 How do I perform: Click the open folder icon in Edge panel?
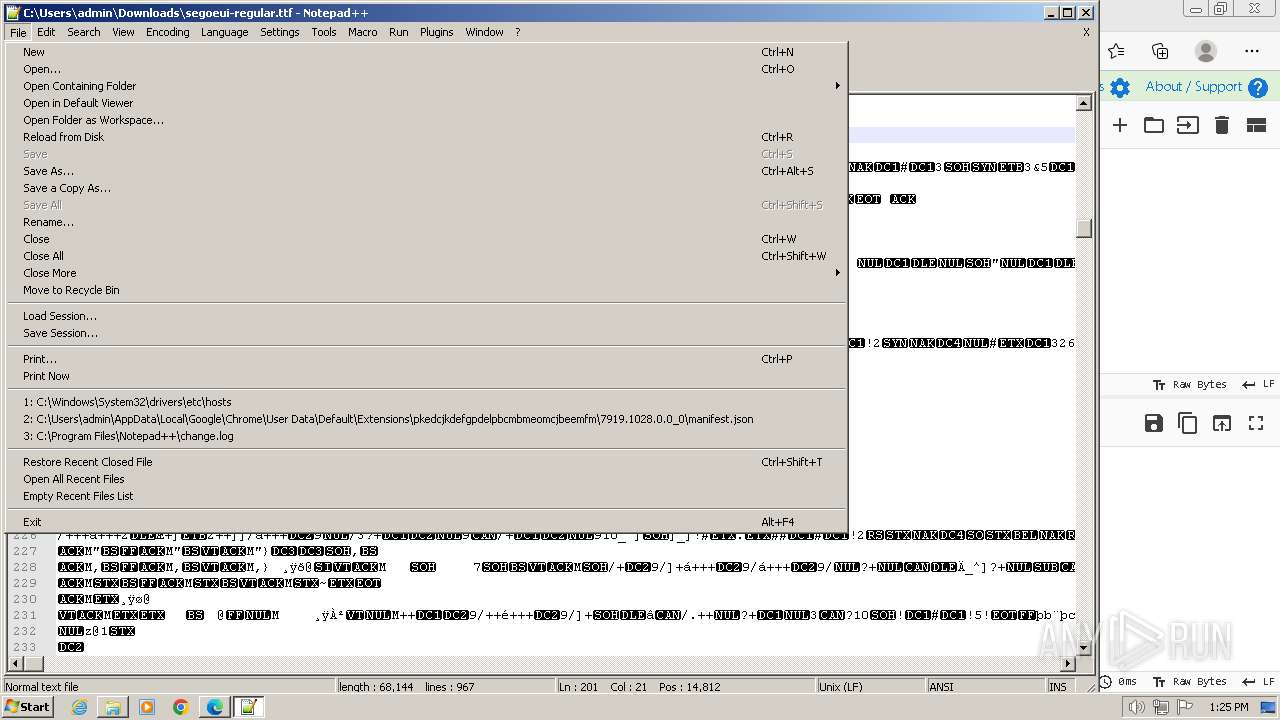coord(1154,125)
